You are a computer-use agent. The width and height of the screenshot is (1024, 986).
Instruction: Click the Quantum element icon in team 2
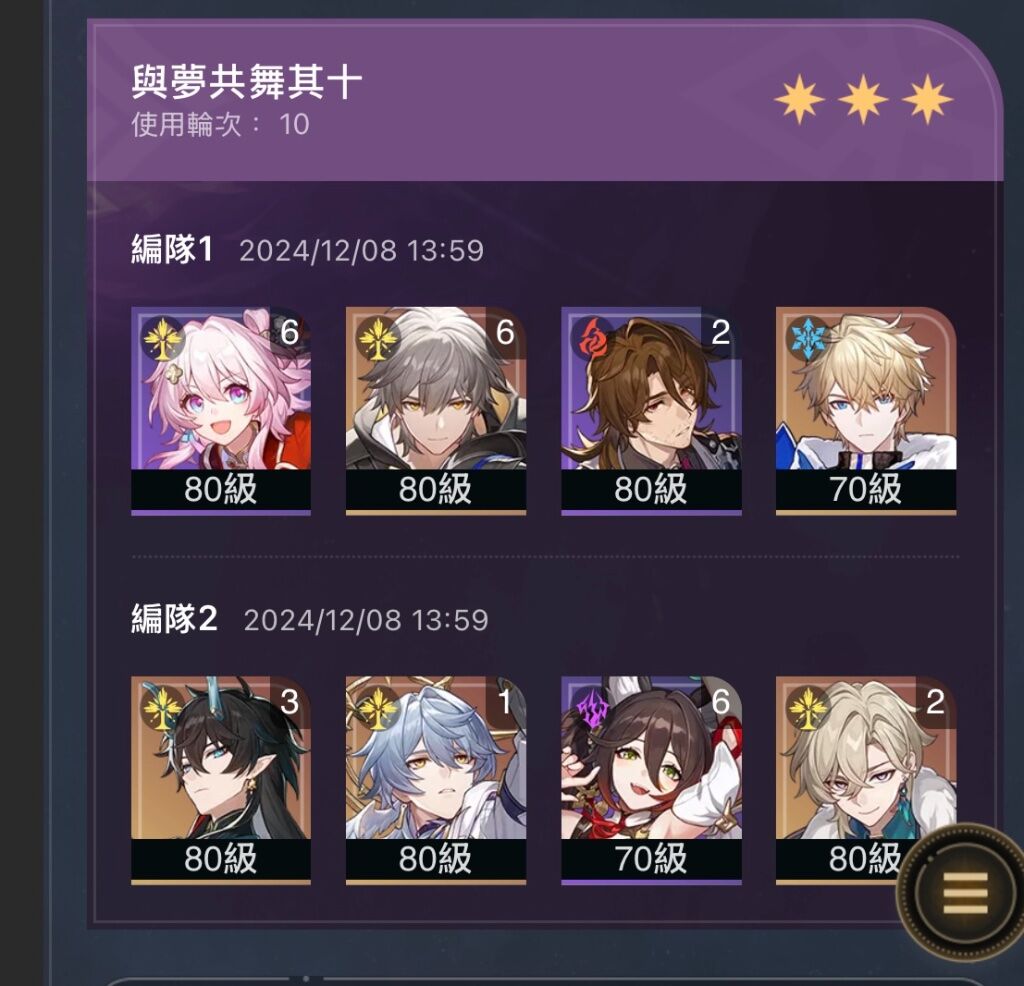[x=592, y=708]
